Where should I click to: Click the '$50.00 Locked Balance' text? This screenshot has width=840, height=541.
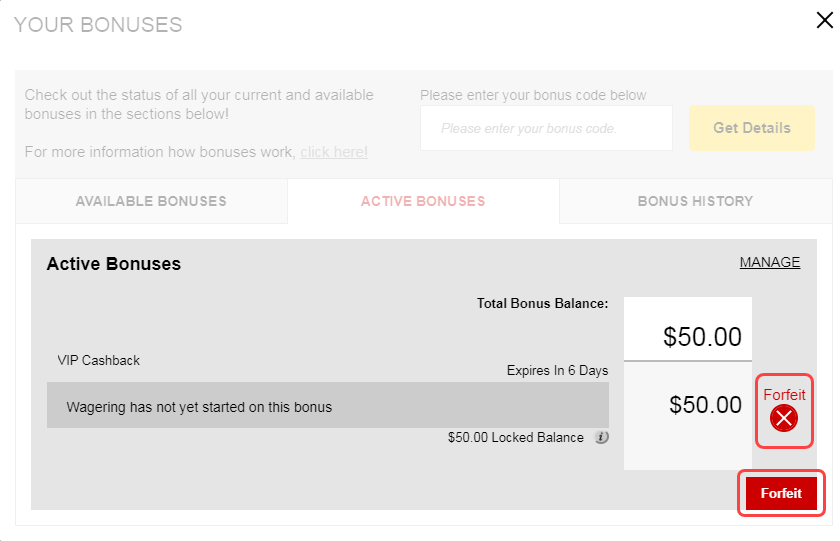point(515,438)
